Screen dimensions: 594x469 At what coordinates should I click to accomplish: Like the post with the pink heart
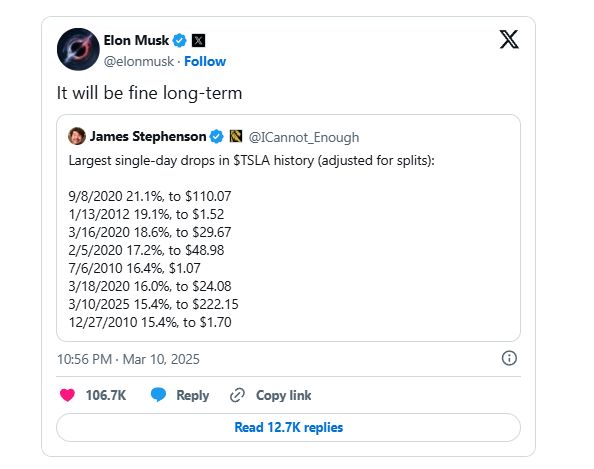67,395
